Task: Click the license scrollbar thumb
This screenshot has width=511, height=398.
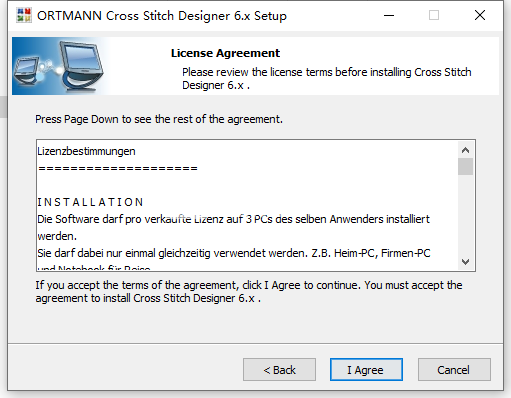Action: 465,166
